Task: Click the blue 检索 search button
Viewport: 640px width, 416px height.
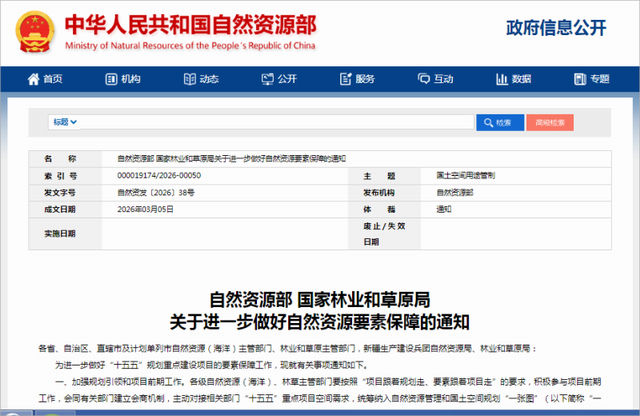Action: 500,122
